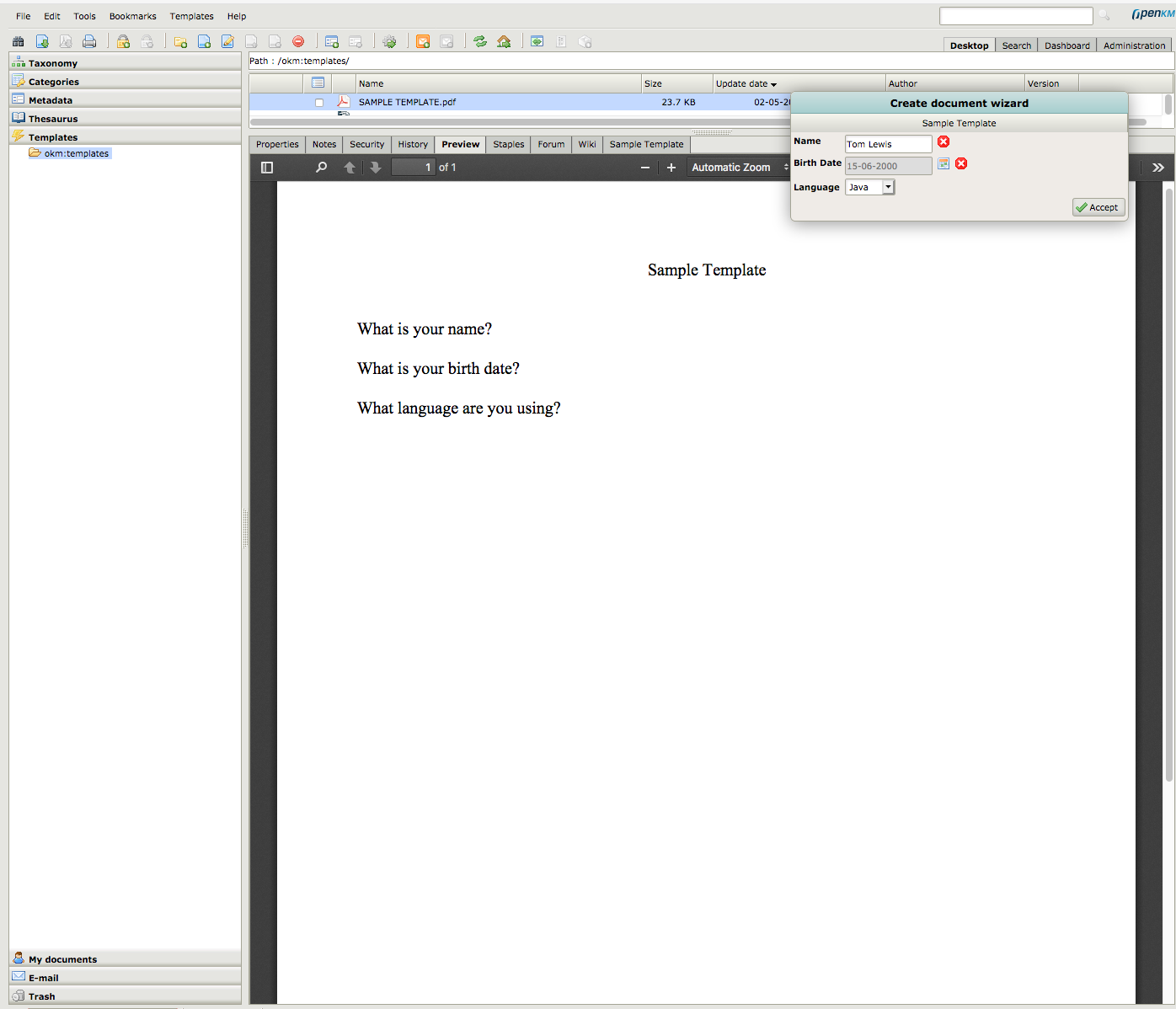Click the create folder icon
This screenshot has height=1009, width=1176.
[x=180, y=41]
